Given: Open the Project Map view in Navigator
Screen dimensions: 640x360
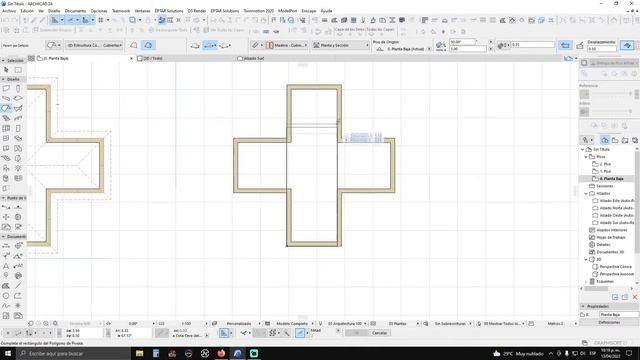Looking at the screenshot, I should pyautogui.click(x=605, y=140).
